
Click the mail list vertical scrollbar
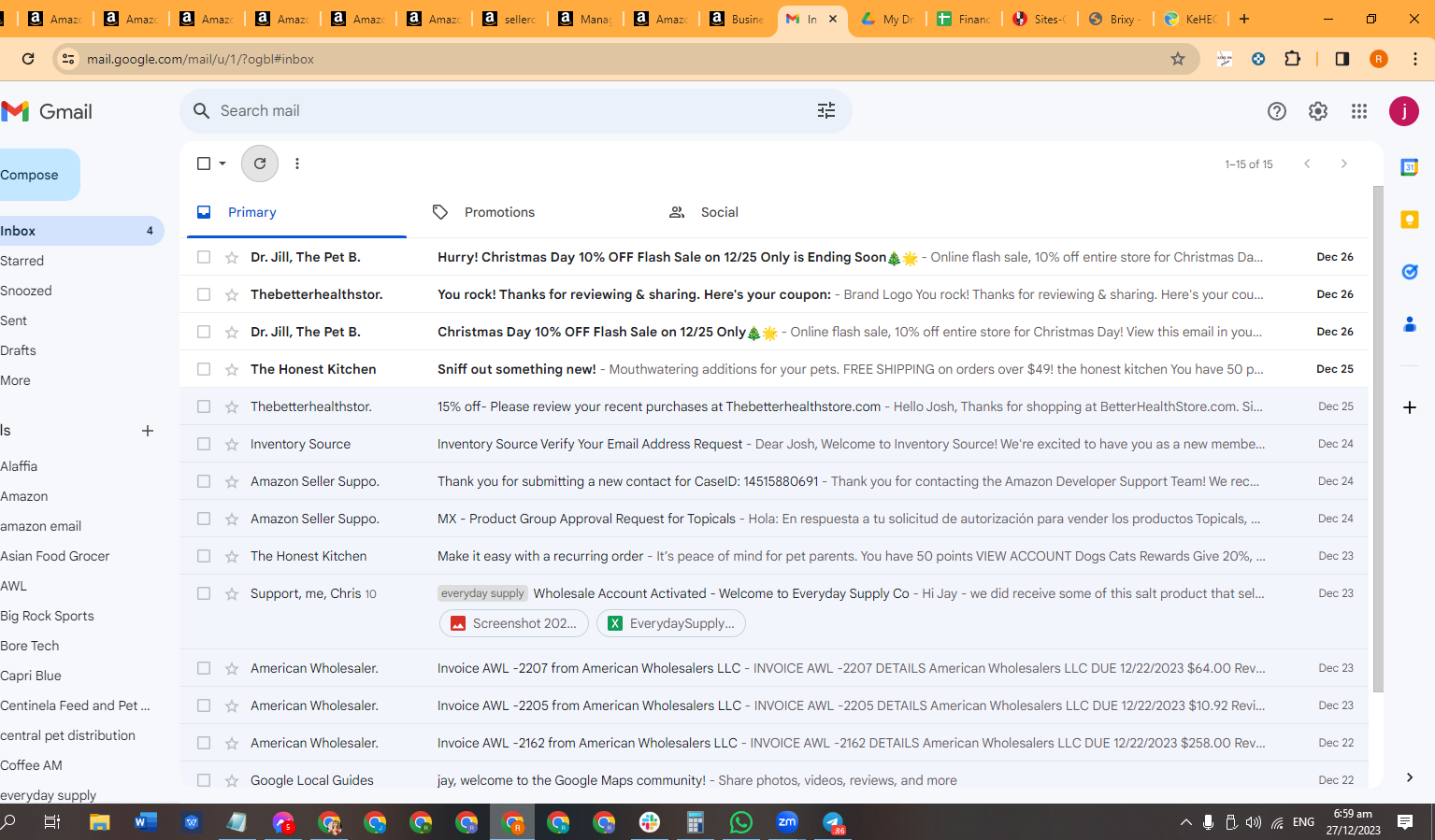[1378, 439]
